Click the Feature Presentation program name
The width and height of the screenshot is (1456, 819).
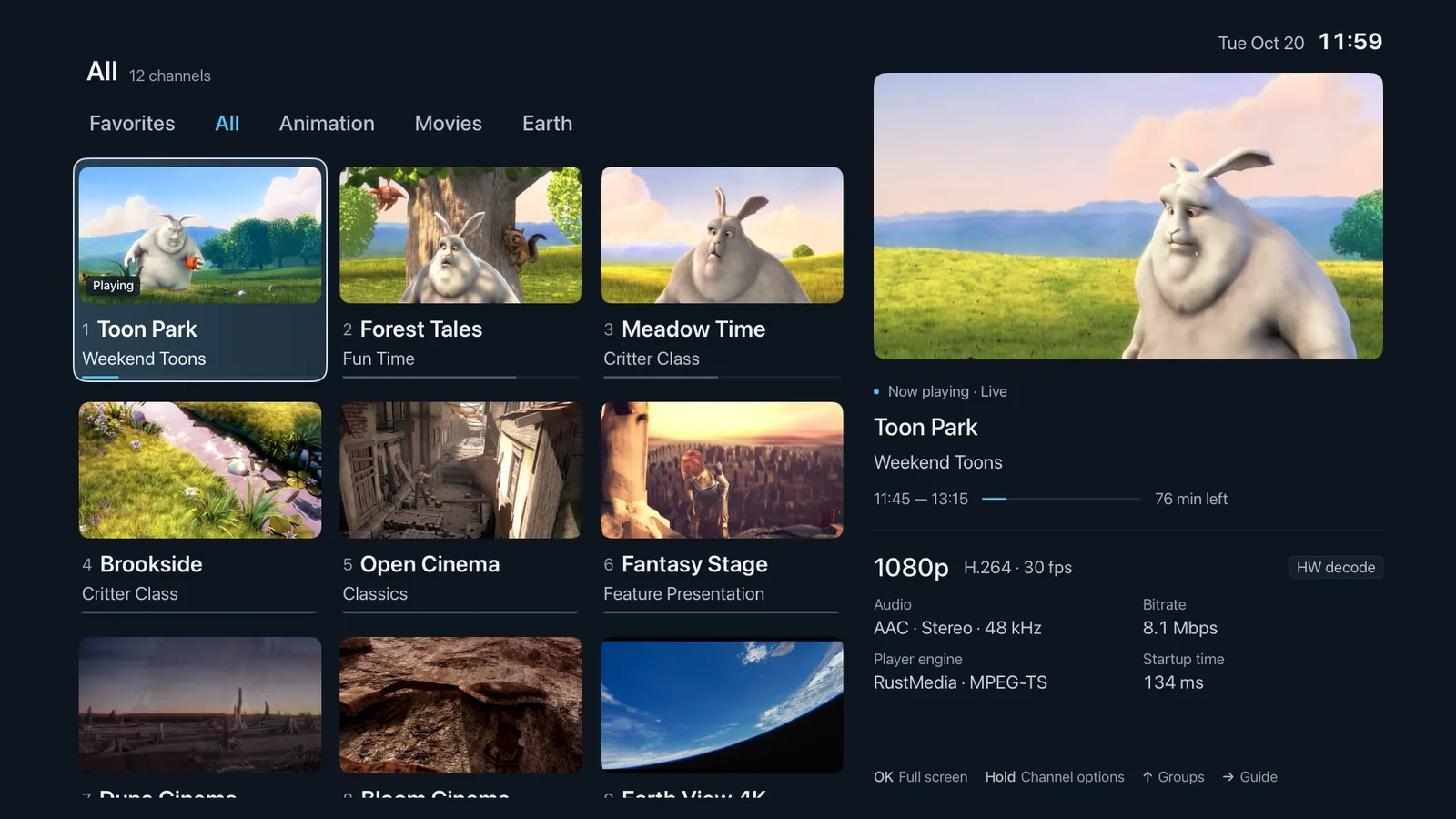(684, 594)
